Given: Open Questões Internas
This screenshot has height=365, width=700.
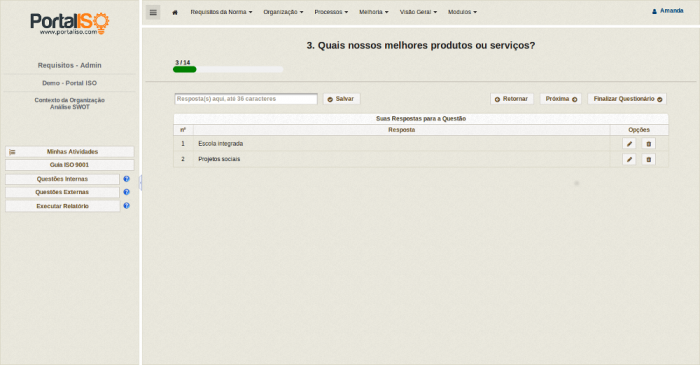Looking at the screenshot, I should (62, 179).
